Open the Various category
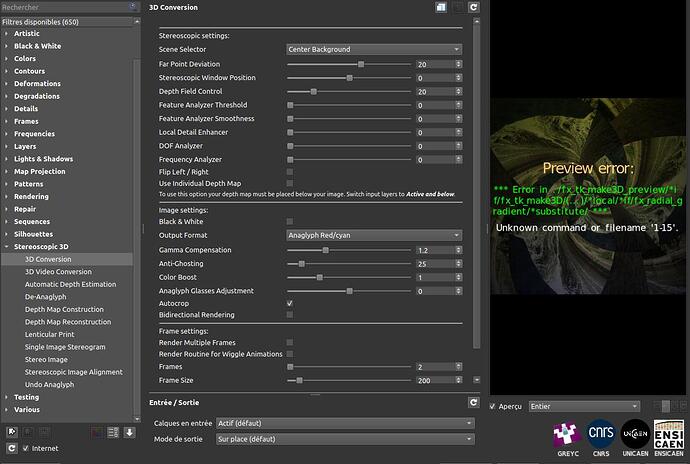Image resolution: width=690 pixels, height=464 pixels. point(27,409)
